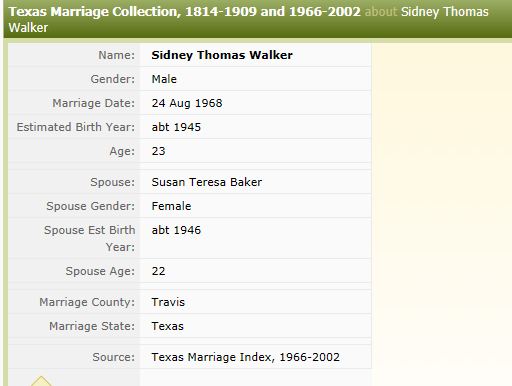Click the spouse birth year abt 1946
This screenshot has width=512, height=386.
pos(176,230)
